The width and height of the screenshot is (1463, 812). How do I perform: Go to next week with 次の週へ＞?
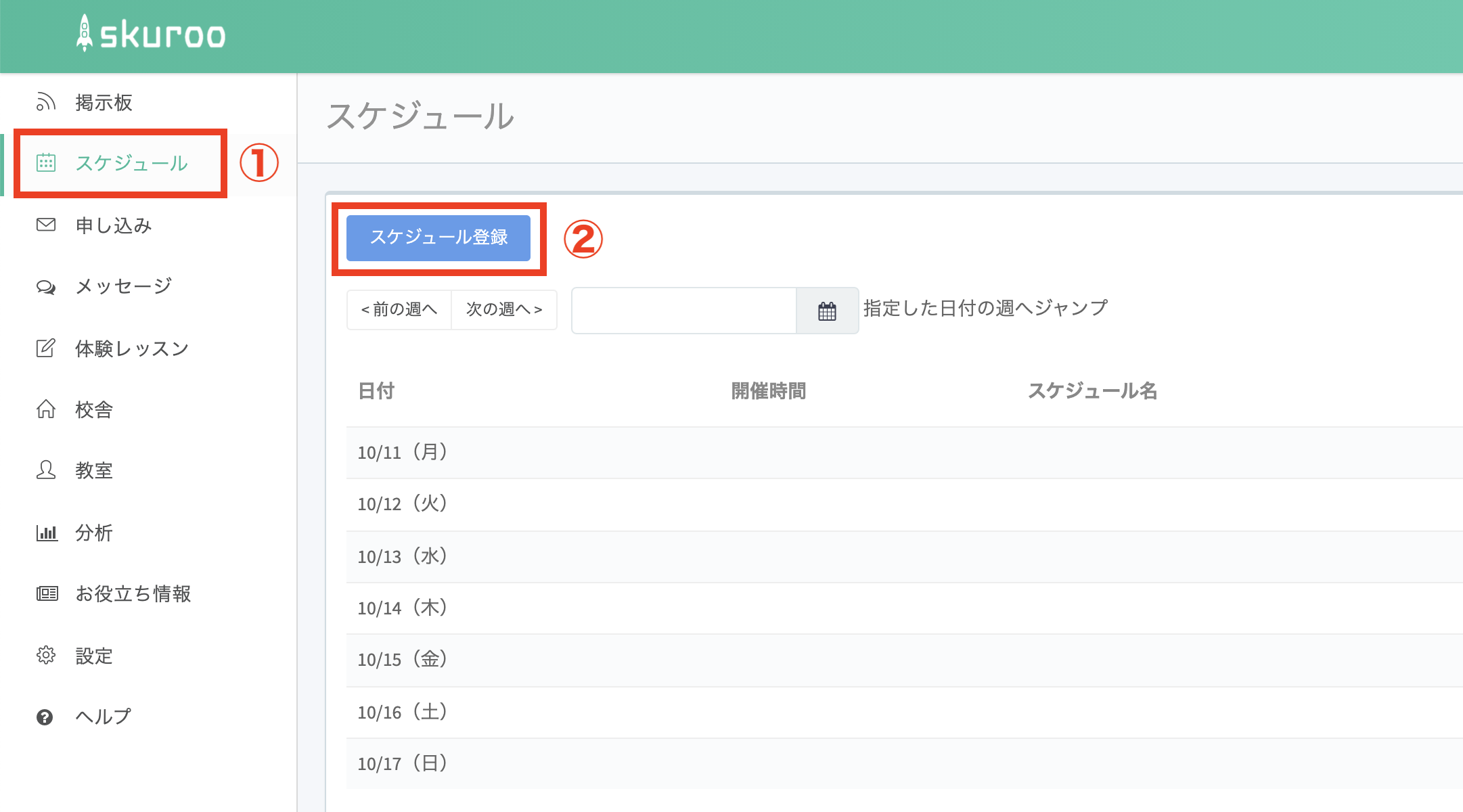[x=504, y=310]
